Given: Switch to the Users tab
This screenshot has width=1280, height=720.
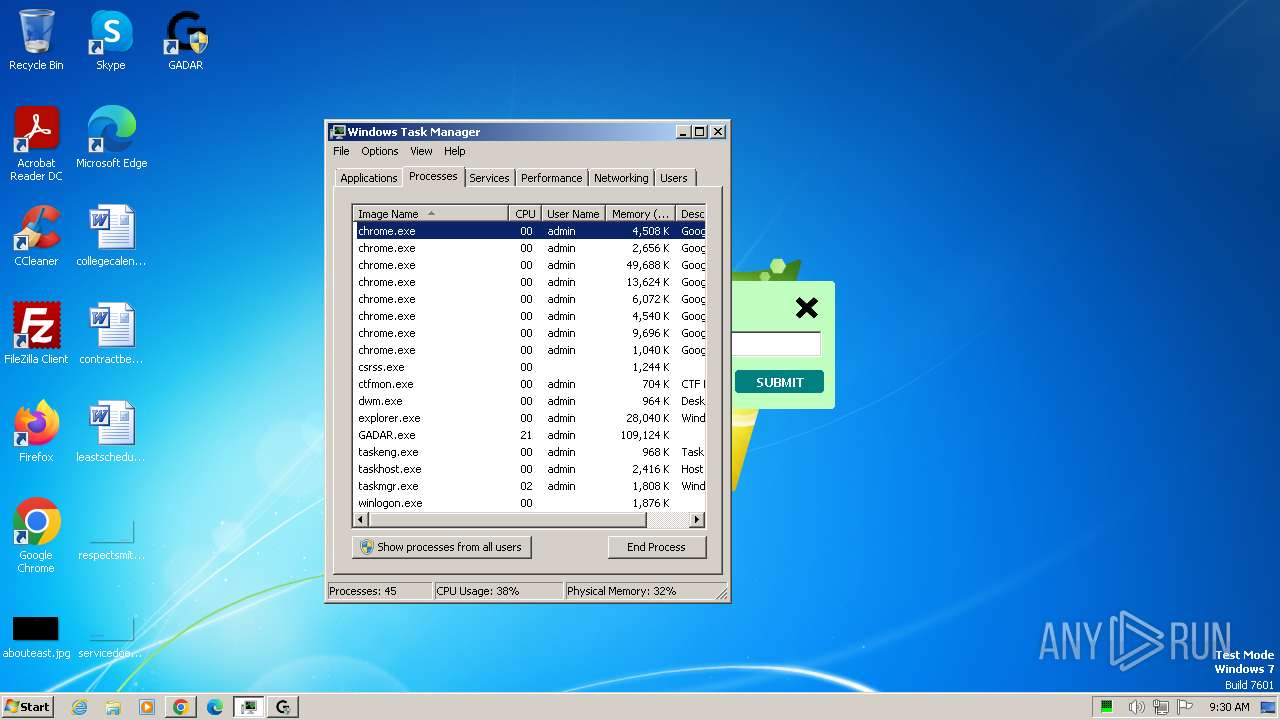Looking at the screenshot, I should [x=674, y=178].
